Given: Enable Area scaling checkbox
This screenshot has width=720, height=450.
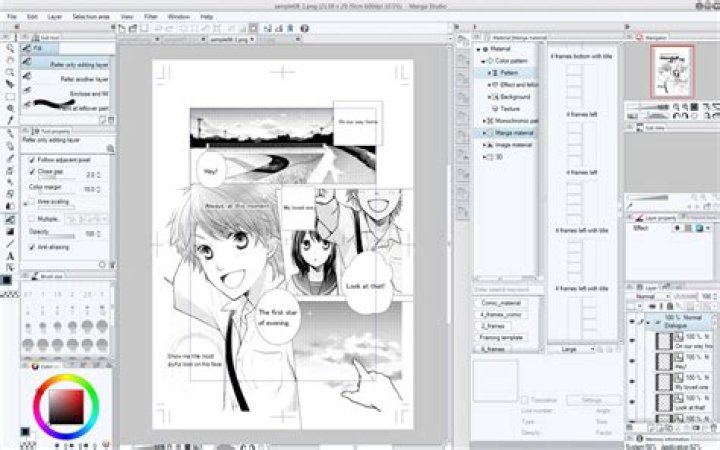Looking at the screenshot, I should pos(32,202).
